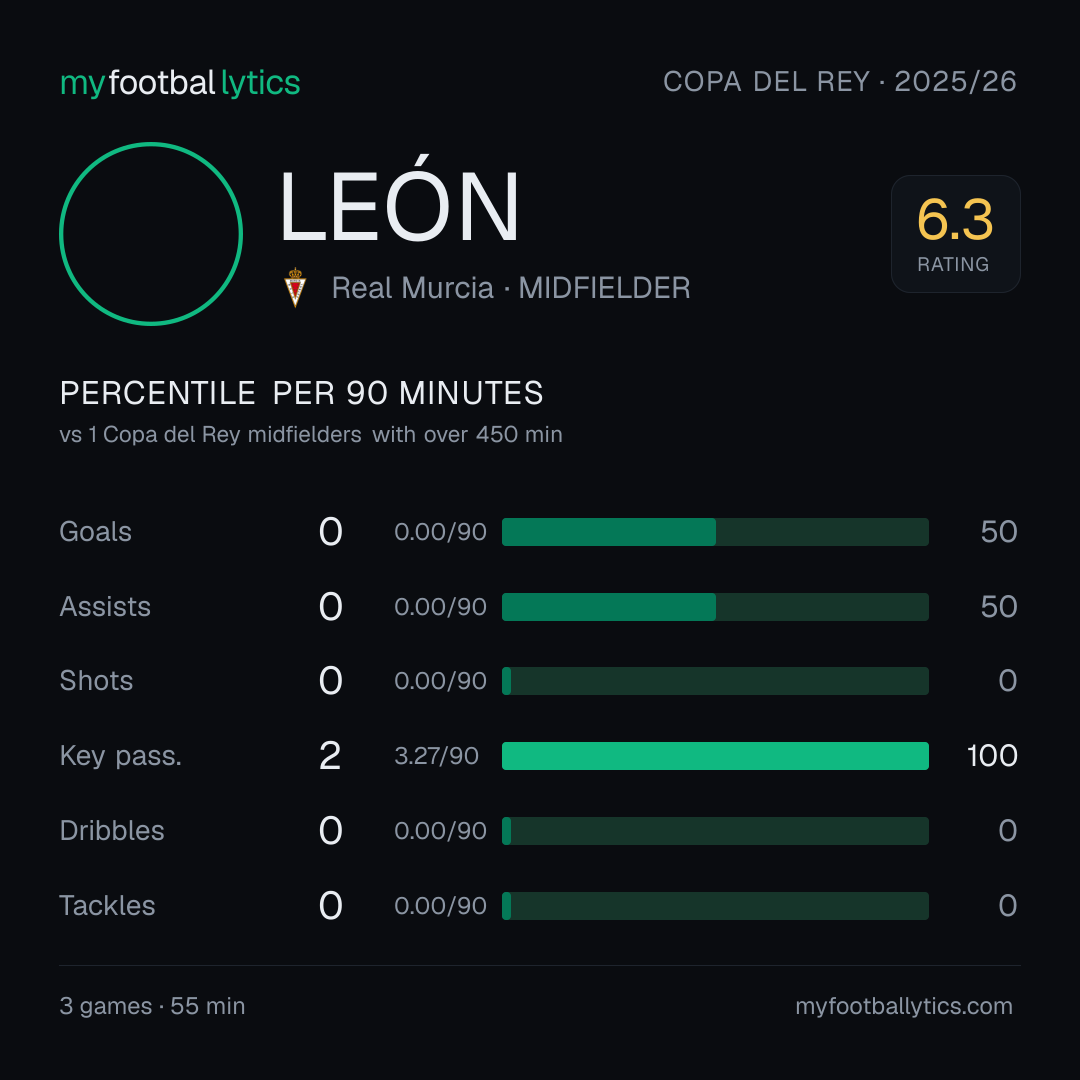This screenshot has width=1080, height=1080.
Task: Click the Percentile per 90 minutes heading
Action: (302, 393)
